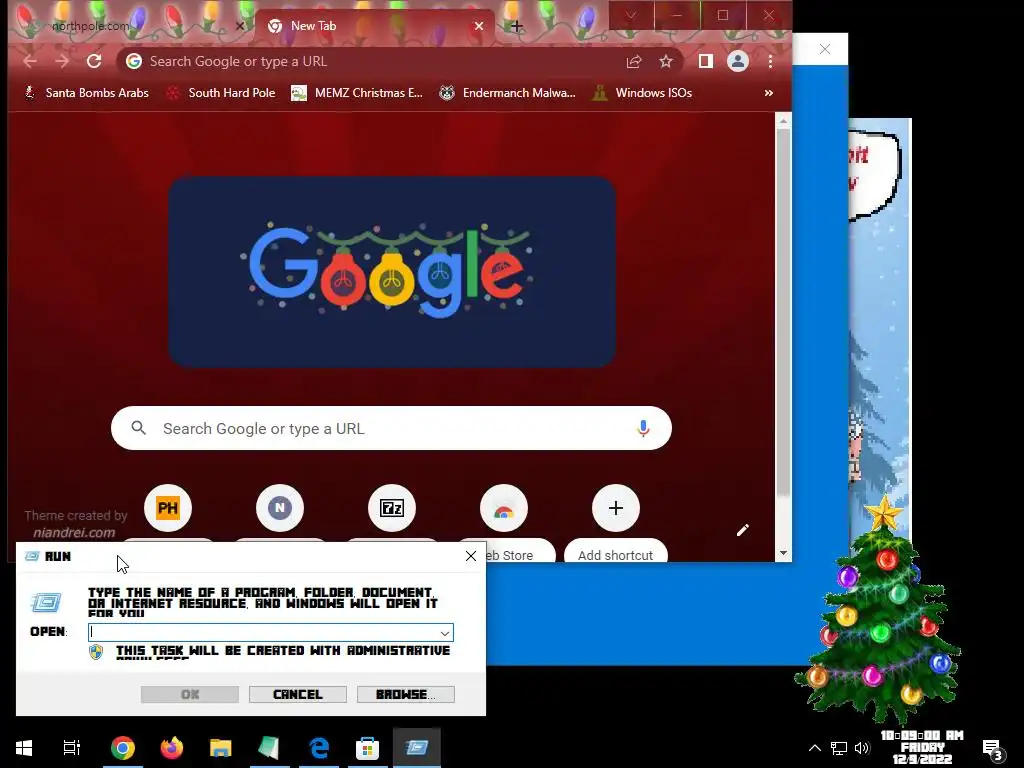Share this page icon in address bar
Screen dimensions: 1024x768
(x=633, y=61)
